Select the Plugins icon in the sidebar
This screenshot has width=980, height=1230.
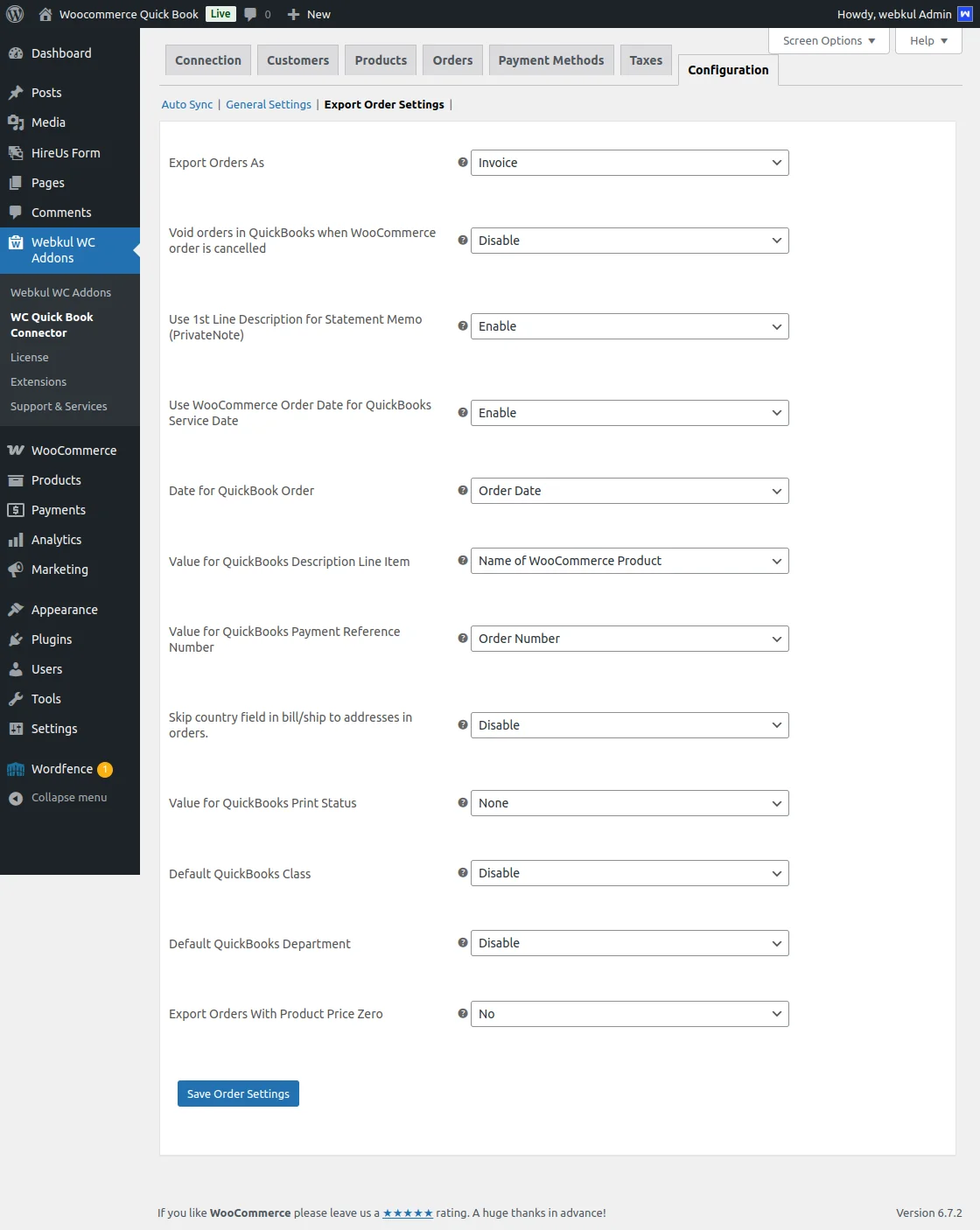17,639
